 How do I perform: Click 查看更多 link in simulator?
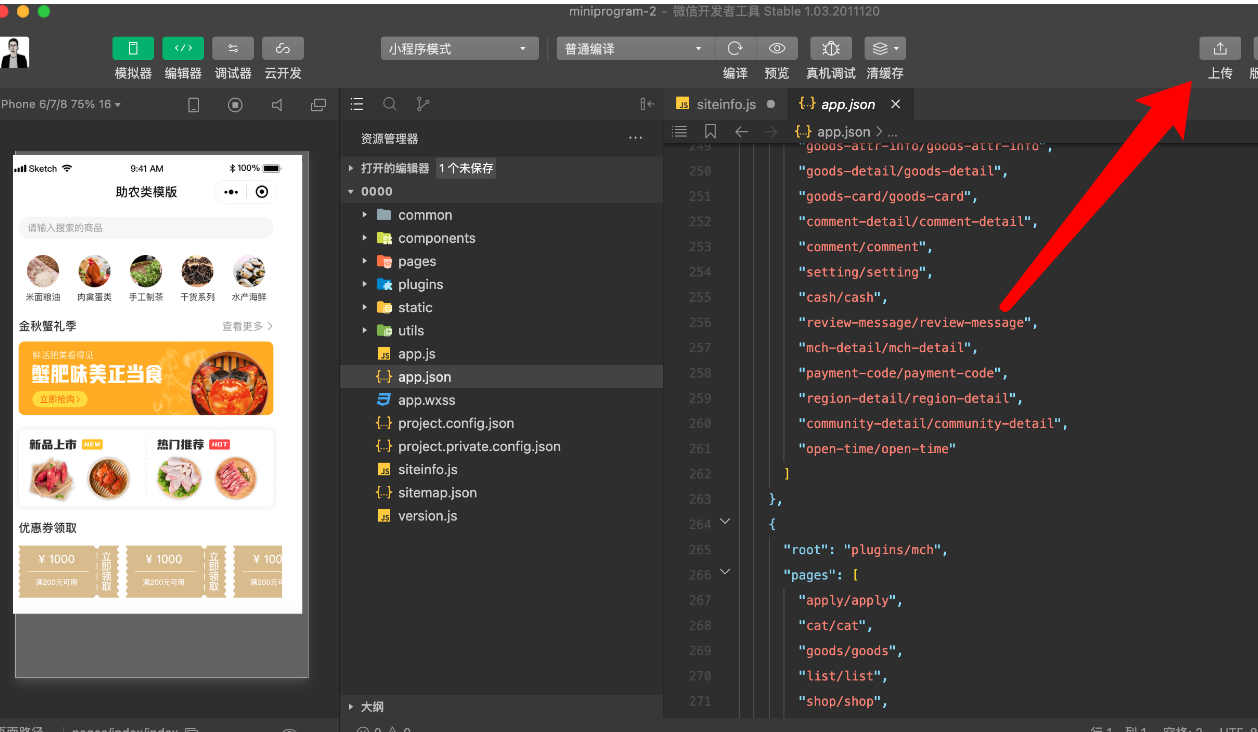tap(246, 326)
